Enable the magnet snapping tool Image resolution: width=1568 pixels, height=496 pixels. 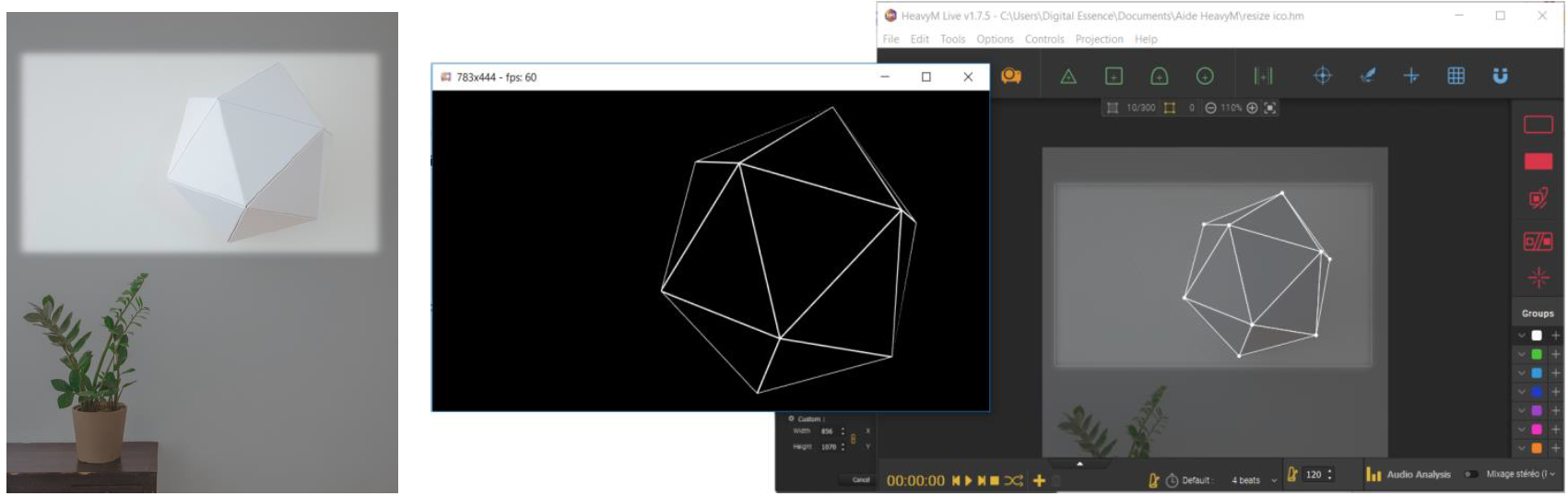click(1500, 77)
